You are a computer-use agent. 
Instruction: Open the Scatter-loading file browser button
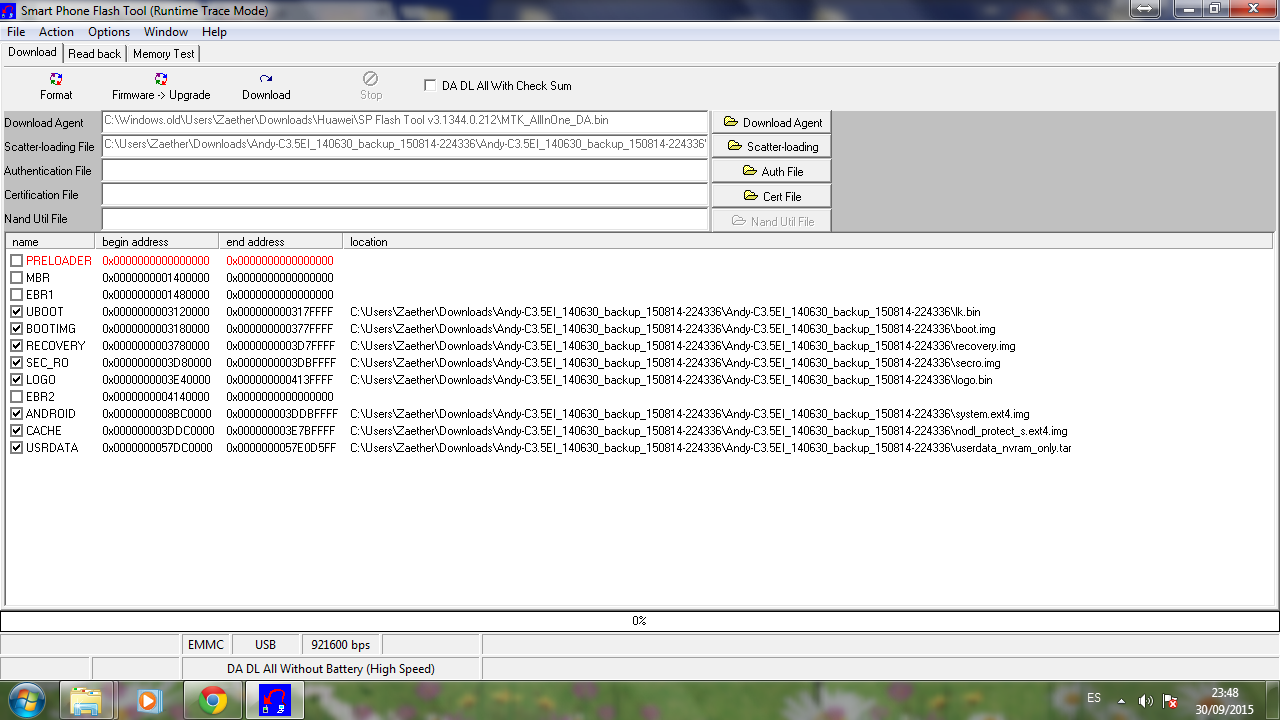pos(771,146)
